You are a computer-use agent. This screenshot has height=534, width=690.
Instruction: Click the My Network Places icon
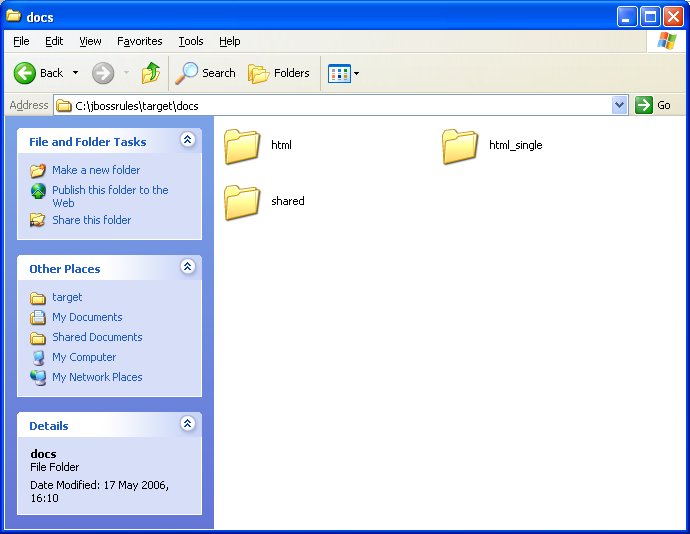(38, 377)
